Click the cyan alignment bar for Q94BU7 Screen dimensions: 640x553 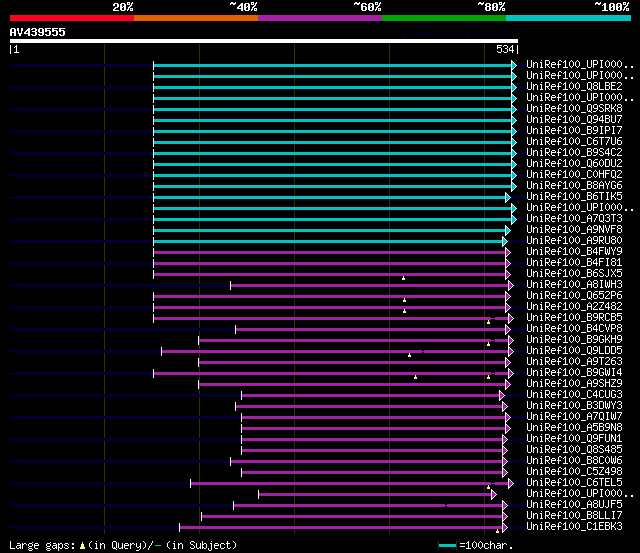(333, 120)
